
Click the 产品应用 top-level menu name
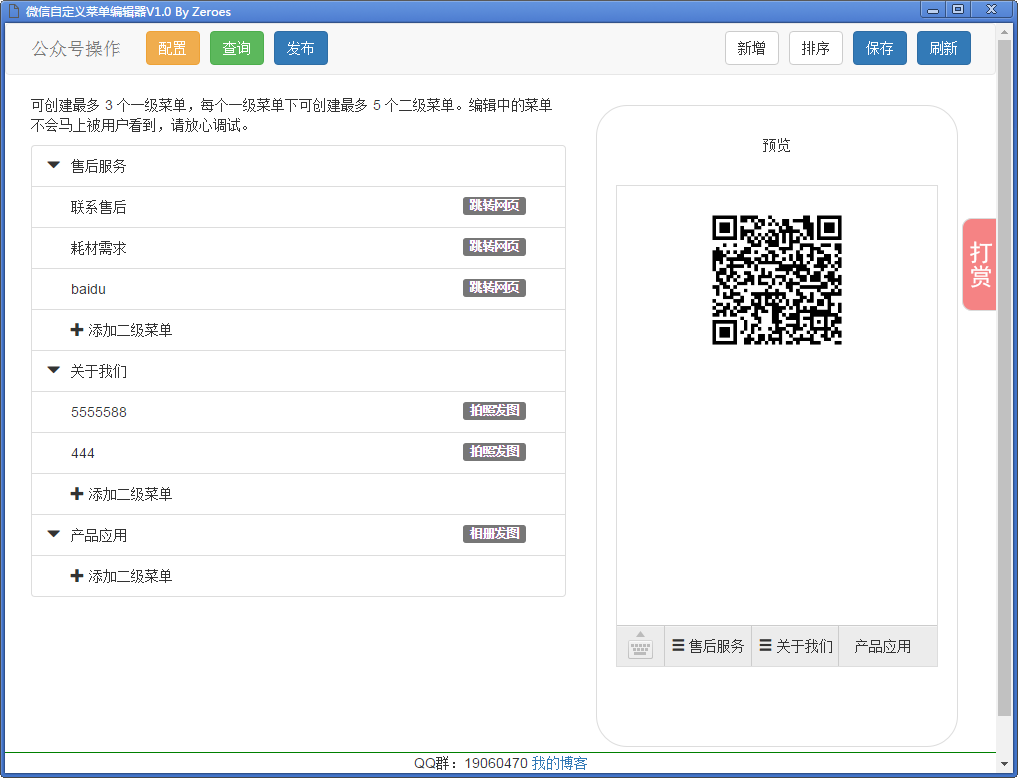98,536
